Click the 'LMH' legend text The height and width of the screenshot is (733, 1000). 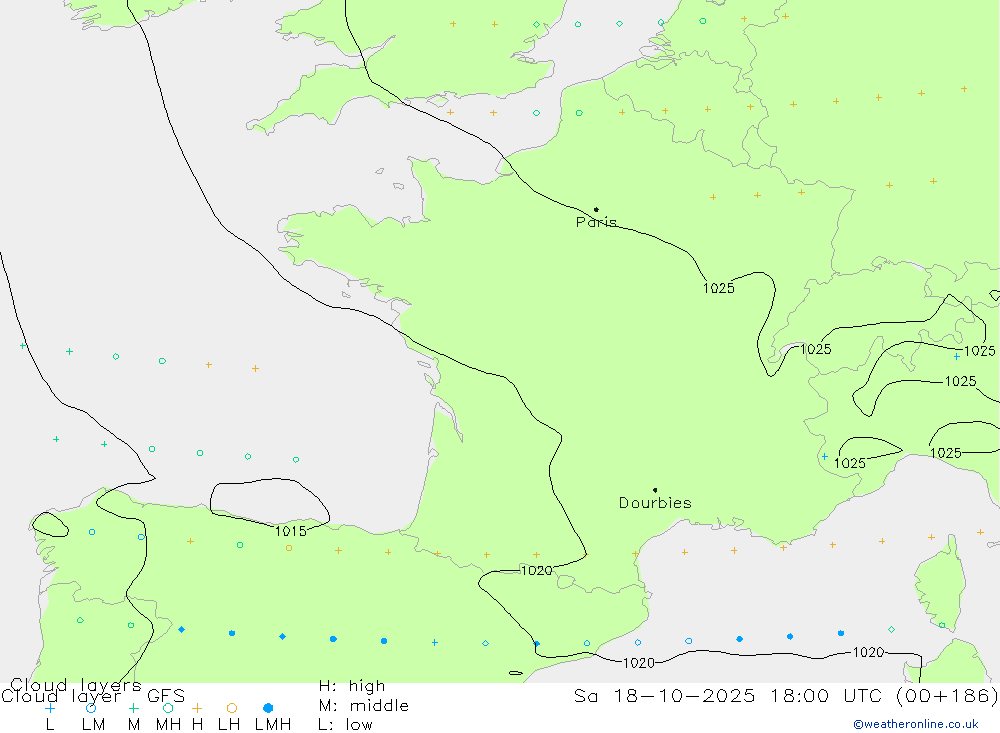tap(273, 725)
